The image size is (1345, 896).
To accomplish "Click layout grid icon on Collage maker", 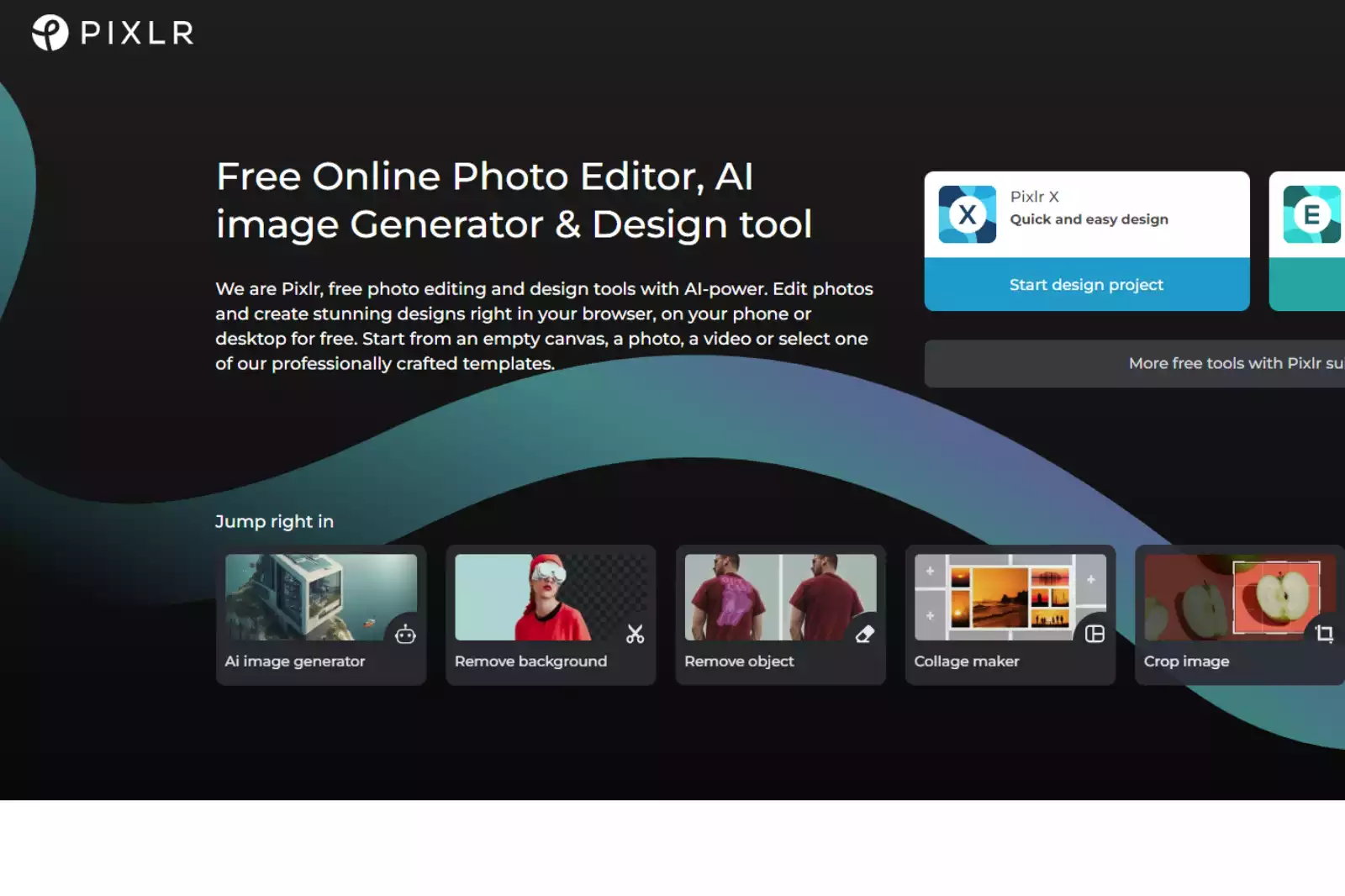I will pyautogui.click(x=1094, y=634).
